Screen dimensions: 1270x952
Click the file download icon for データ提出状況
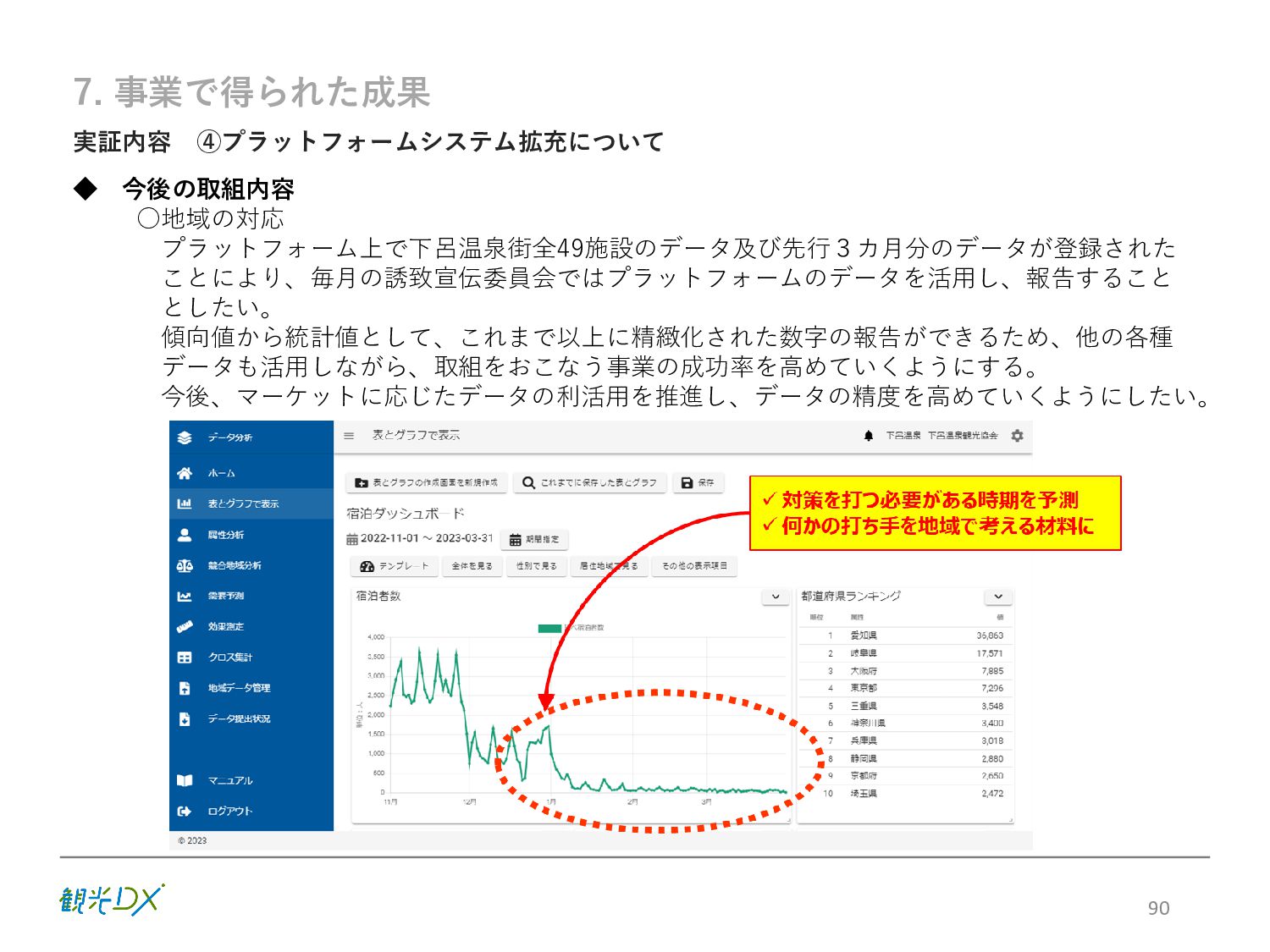[185, 719]
